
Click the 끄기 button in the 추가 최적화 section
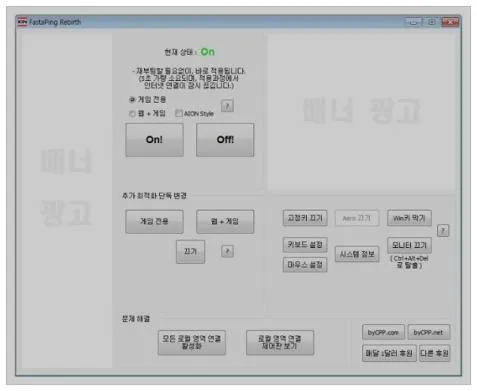[x=190, y=252]
